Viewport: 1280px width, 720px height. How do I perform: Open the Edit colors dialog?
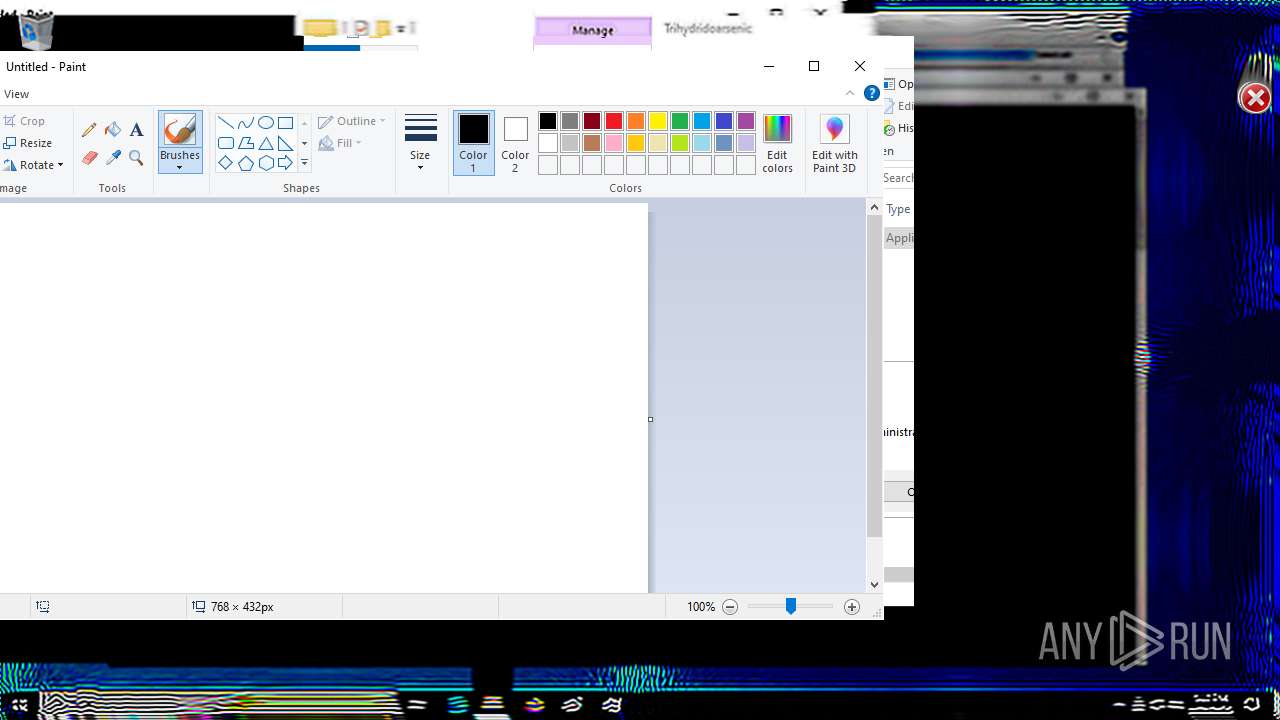tap(777, 143)
